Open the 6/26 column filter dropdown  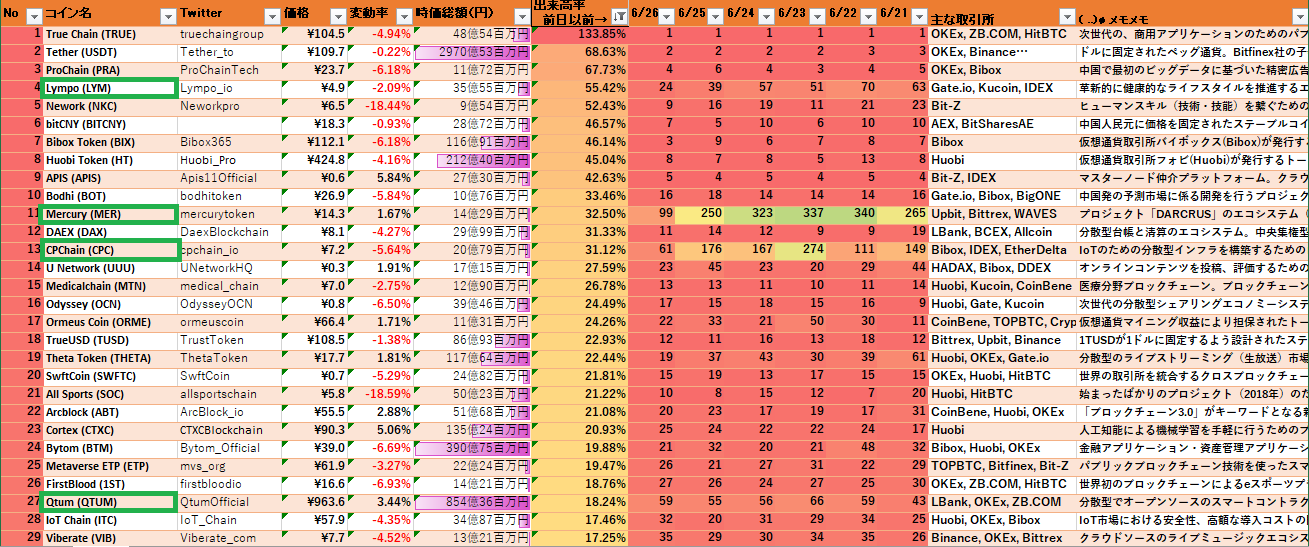[x=667, y=16]
